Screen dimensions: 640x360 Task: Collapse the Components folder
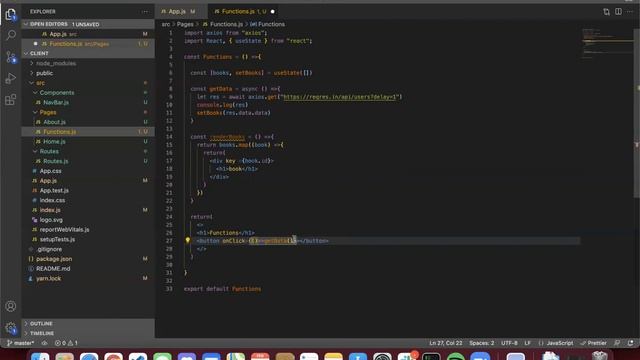pyautogui.click(x=57, y=93)
